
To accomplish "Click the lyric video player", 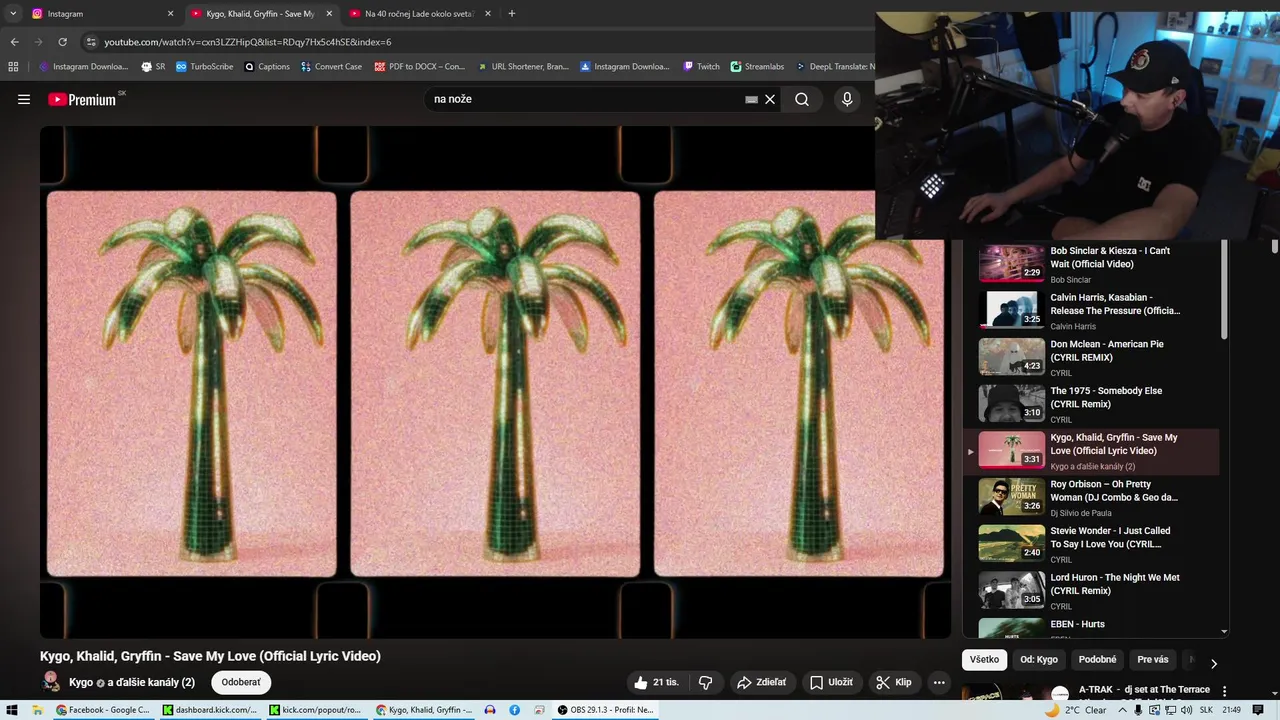I will coord(495,382).
